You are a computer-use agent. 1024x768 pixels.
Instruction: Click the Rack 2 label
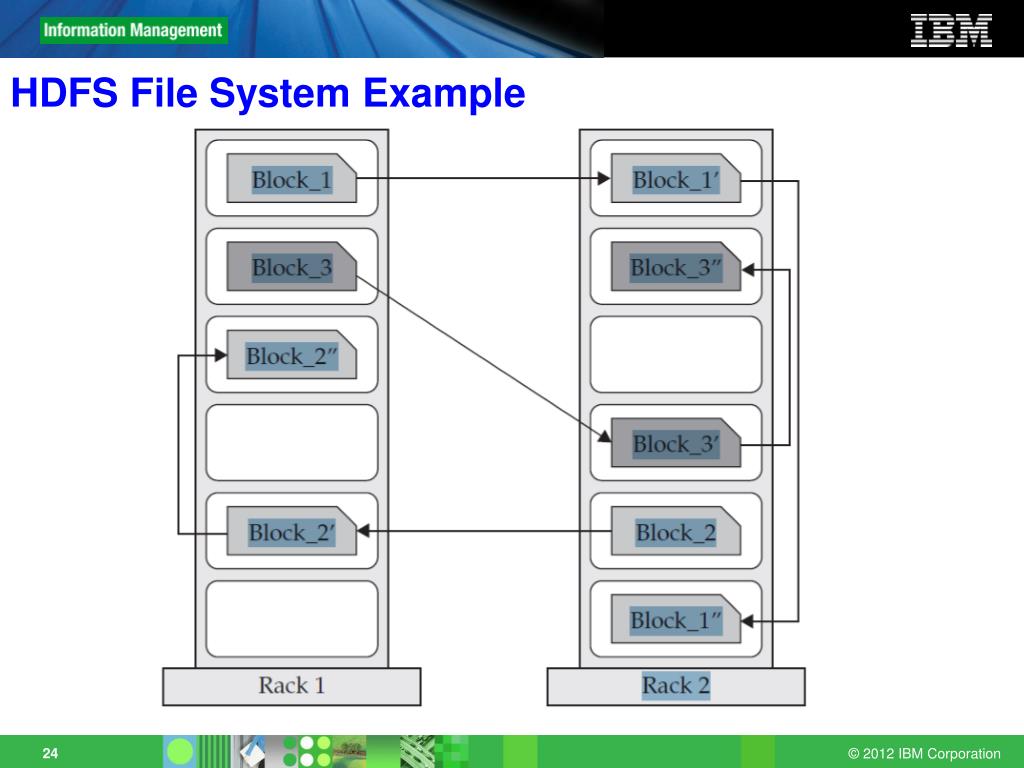675,686
